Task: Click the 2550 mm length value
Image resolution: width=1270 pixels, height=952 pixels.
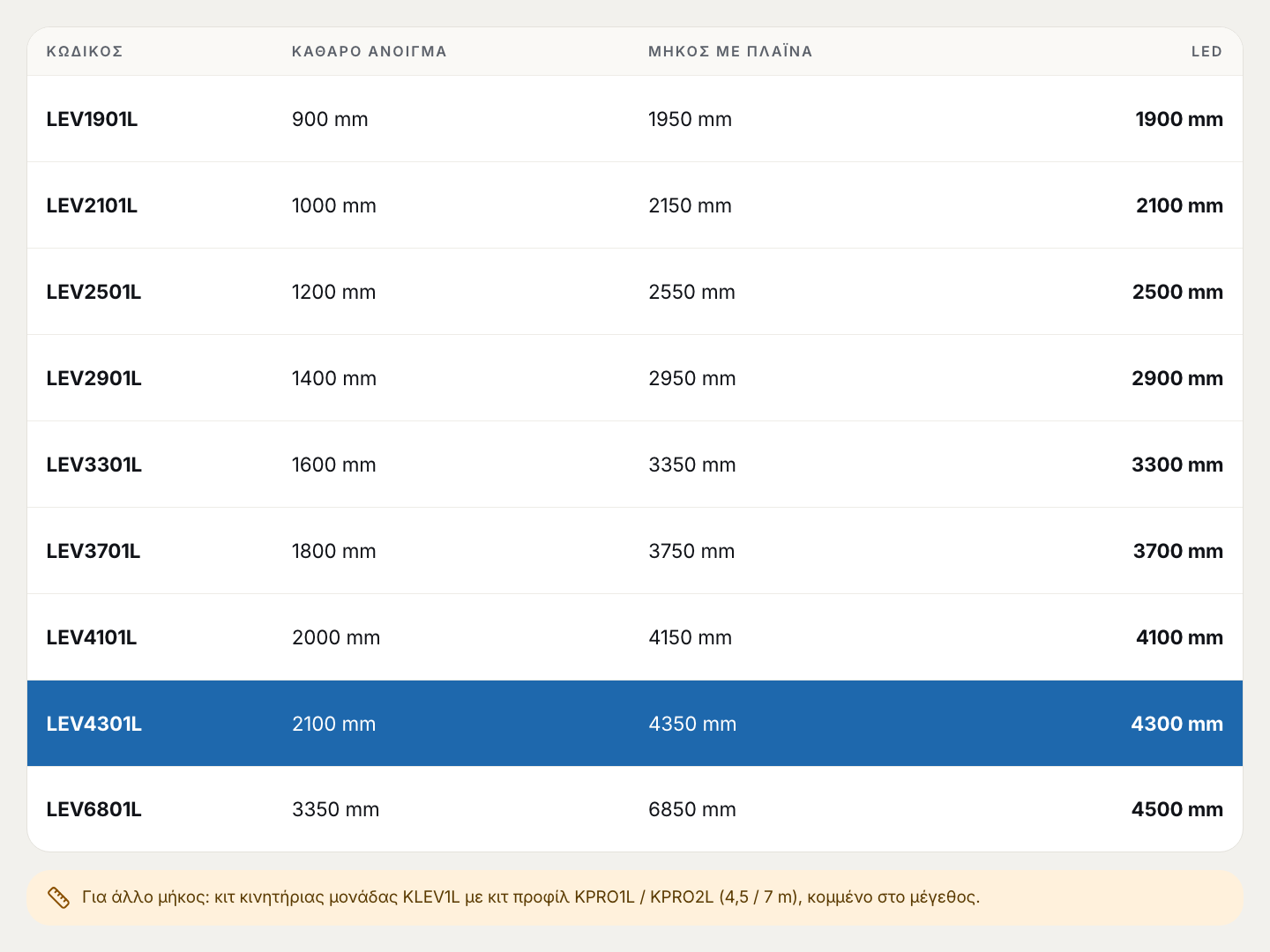Action: 692,292
